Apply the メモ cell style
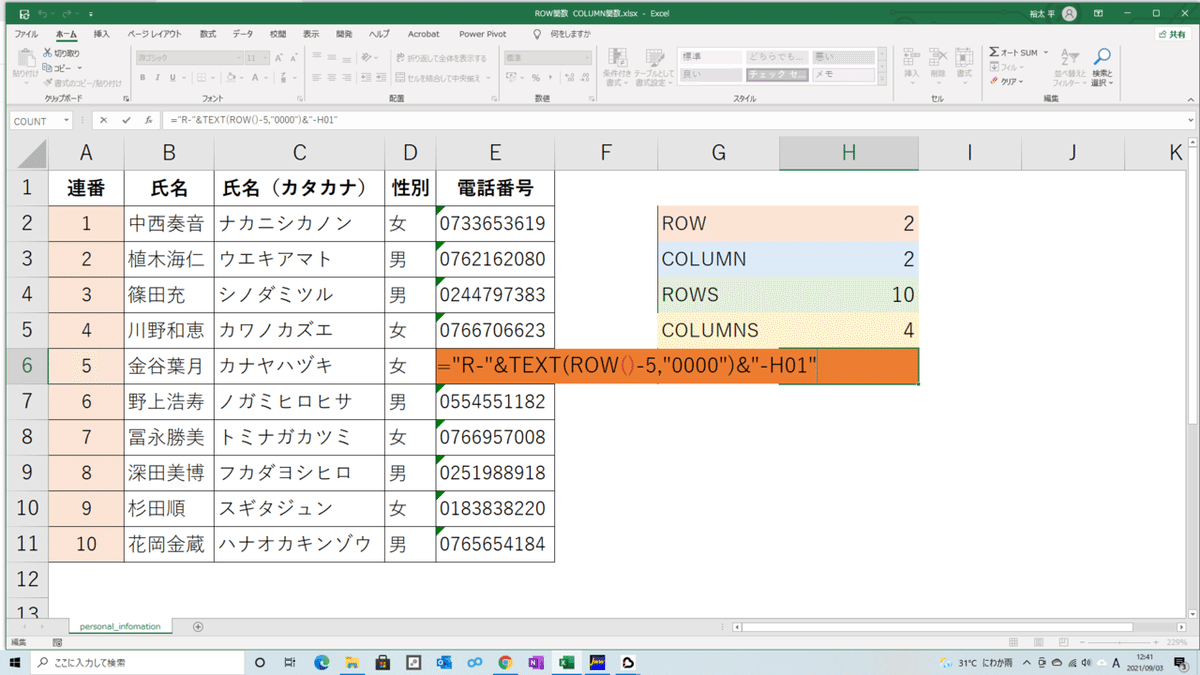Viewport: 1200px width, 675px height. (x=842, y=75)
